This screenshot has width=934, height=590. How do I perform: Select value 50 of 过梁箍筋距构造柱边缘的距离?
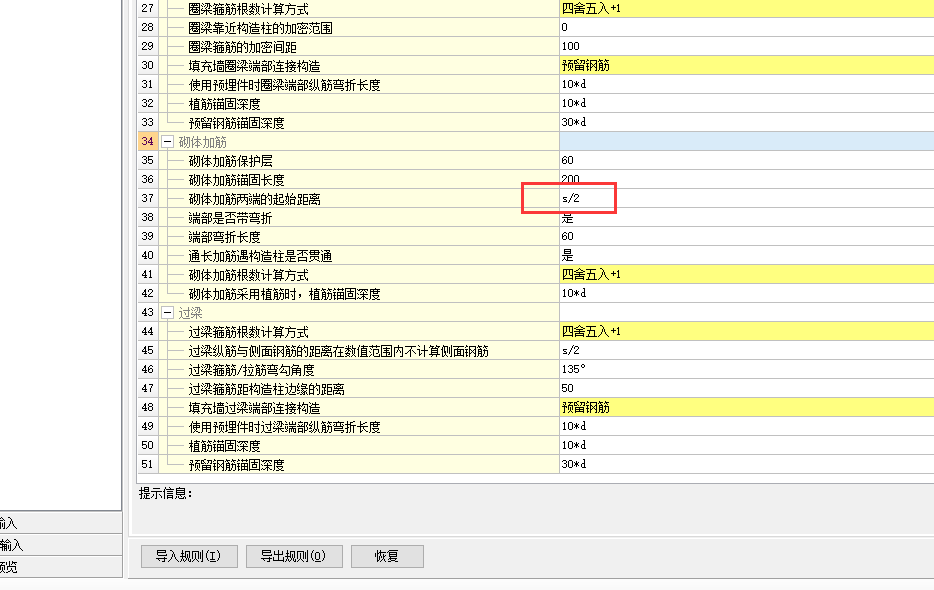(567, 389)
